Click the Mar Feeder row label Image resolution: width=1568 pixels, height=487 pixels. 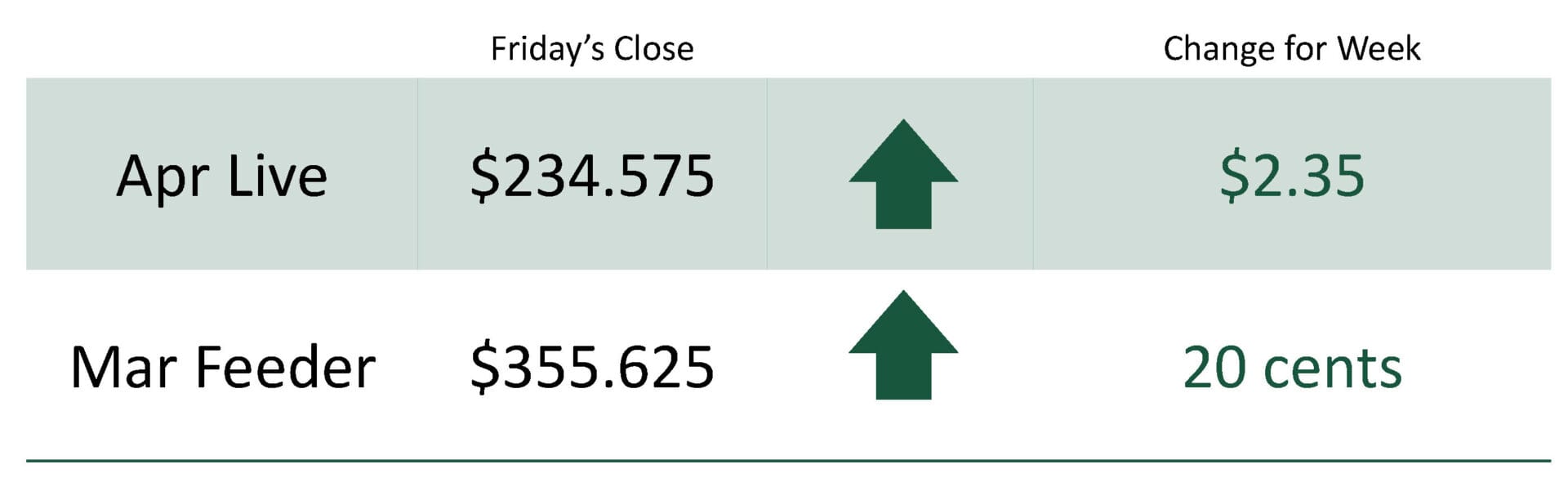pyautogui.click(x=223, y=368)
